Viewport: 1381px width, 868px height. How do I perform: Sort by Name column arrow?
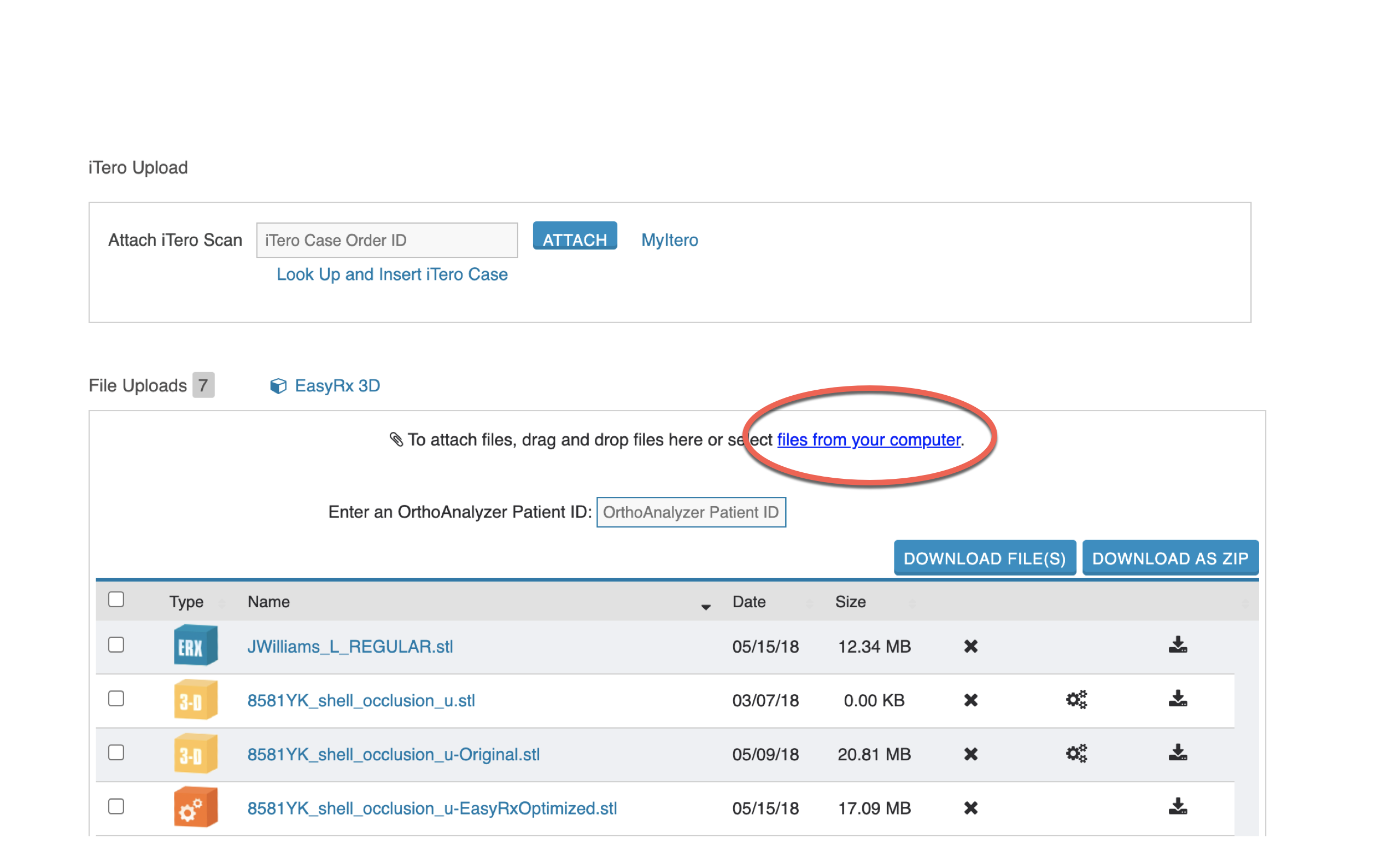(x=705, y=607)
